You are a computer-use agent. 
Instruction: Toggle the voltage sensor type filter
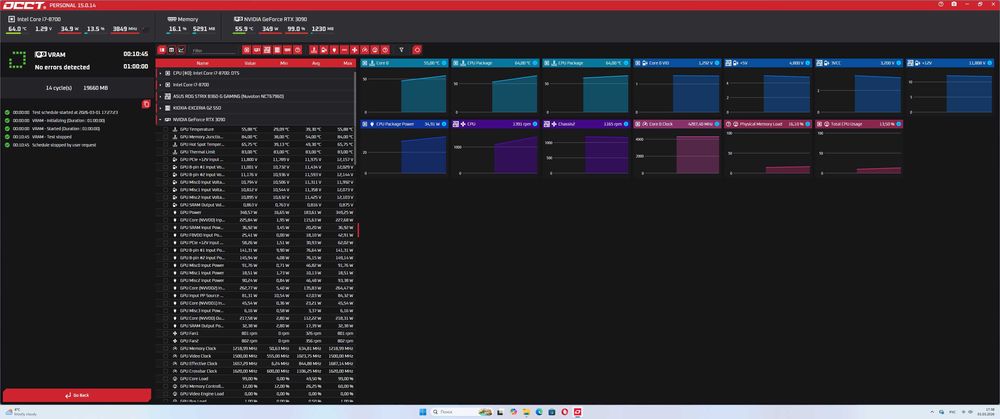[323, 49]
